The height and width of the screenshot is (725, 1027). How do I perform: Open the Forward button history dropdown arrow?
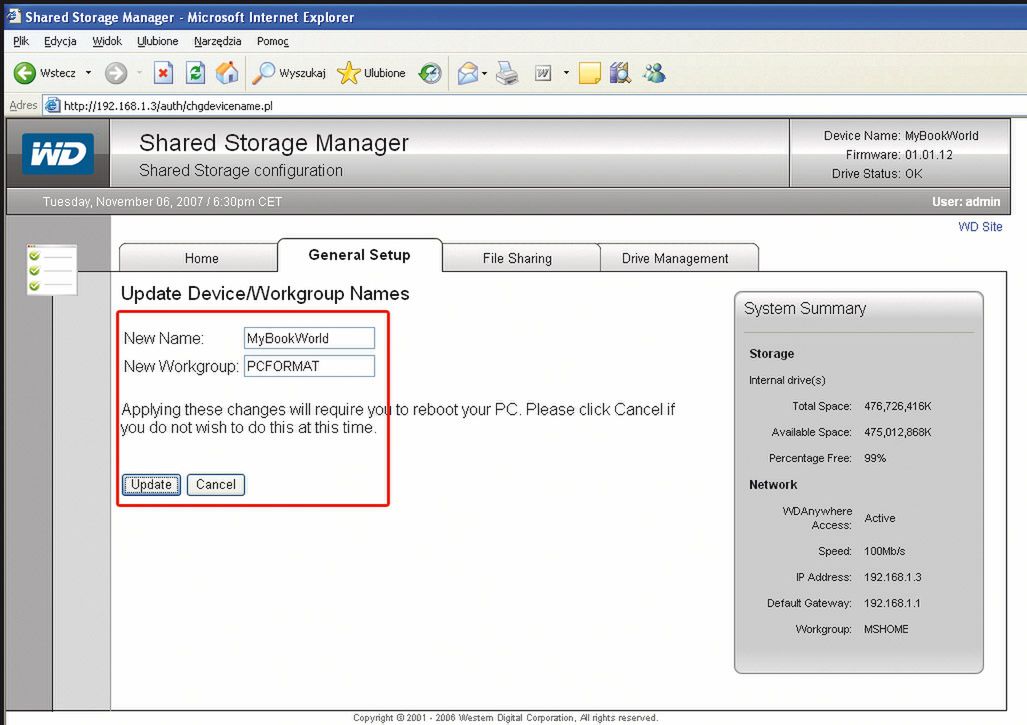click(140, 73)
